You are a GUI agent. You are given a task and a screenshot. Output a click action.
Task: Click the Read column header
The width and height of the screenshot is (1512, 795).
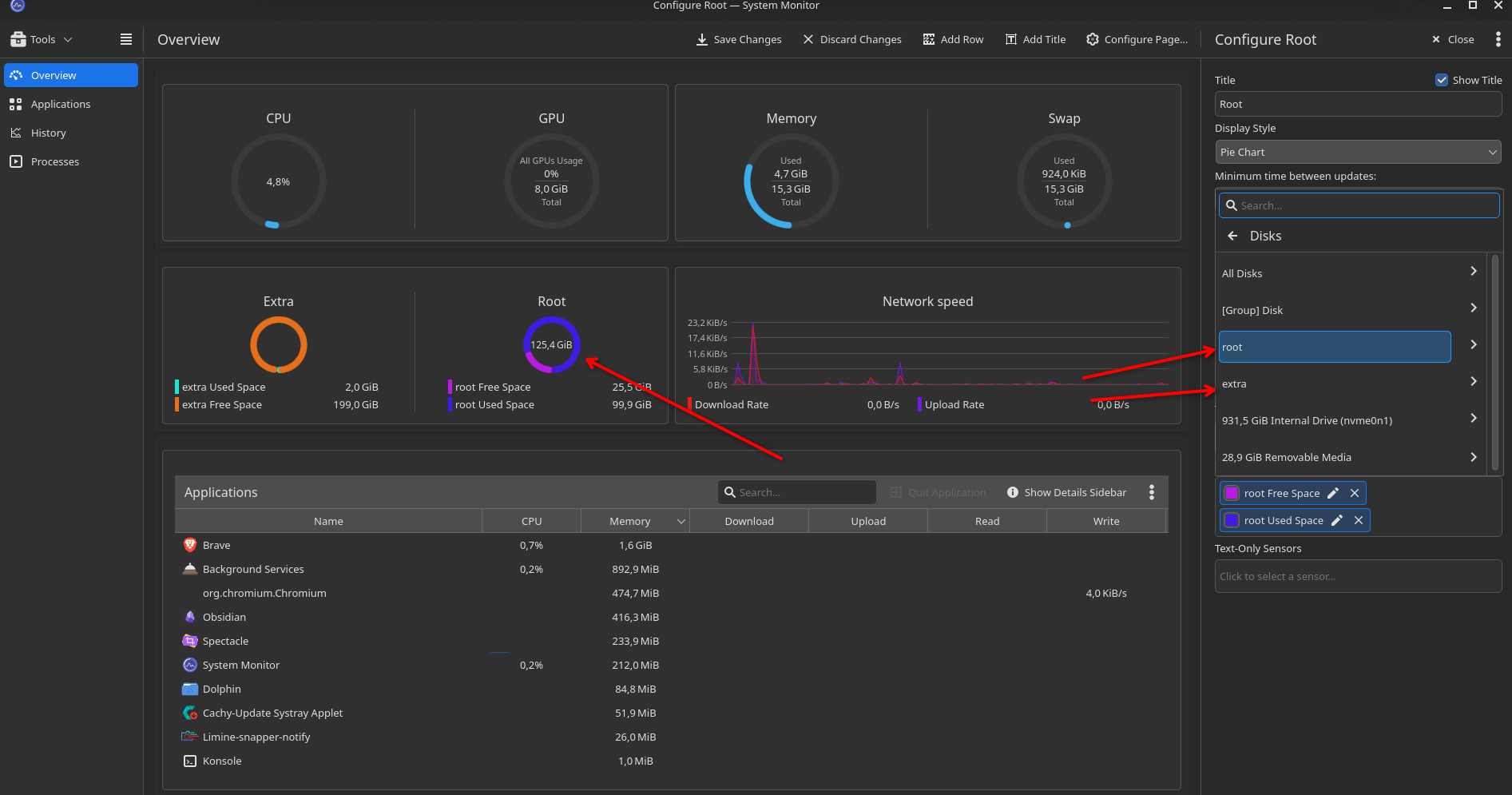coord(987,521)
